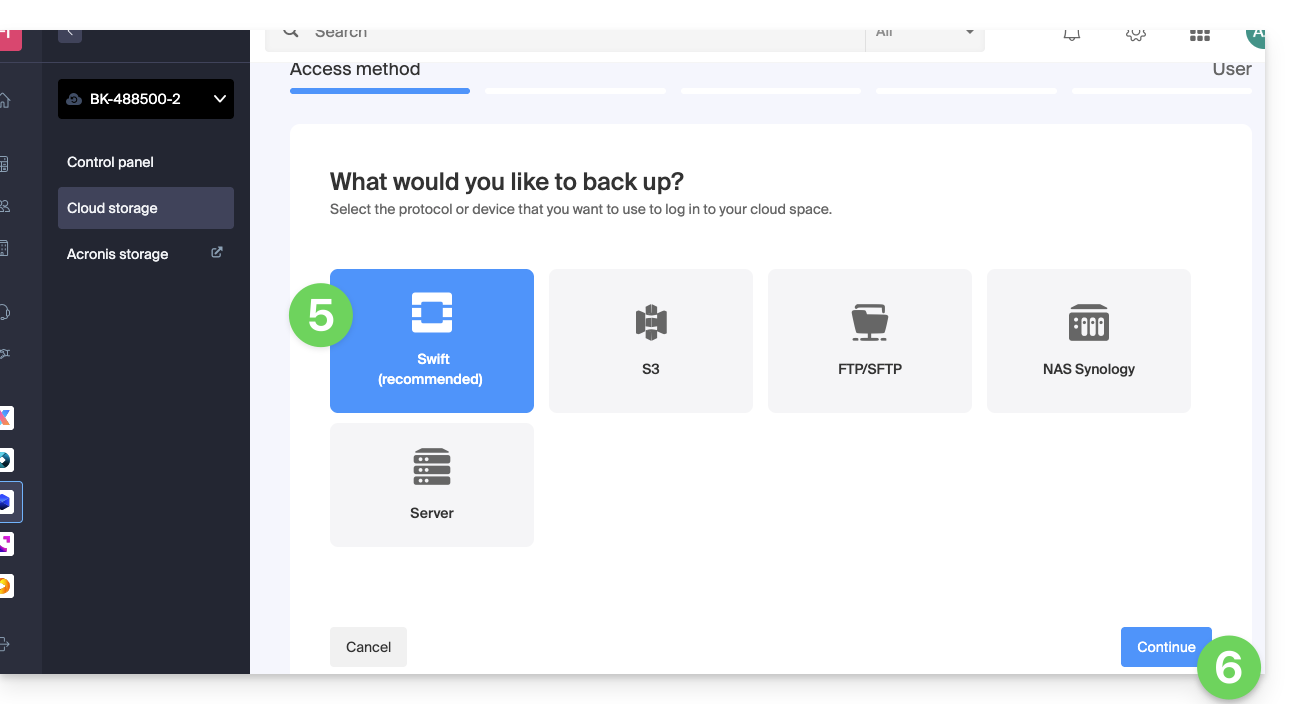
Task: Click the logout icon at sidebar bottom
Action: (x=5, y=644)
